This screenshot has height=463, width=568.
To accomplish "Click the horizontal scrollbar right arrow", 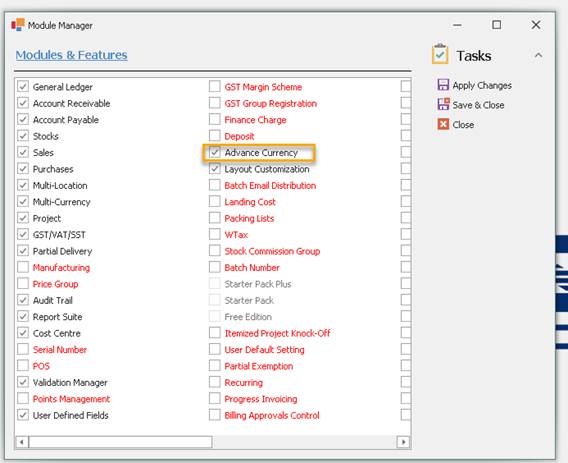I will click(x=404, y=442).
